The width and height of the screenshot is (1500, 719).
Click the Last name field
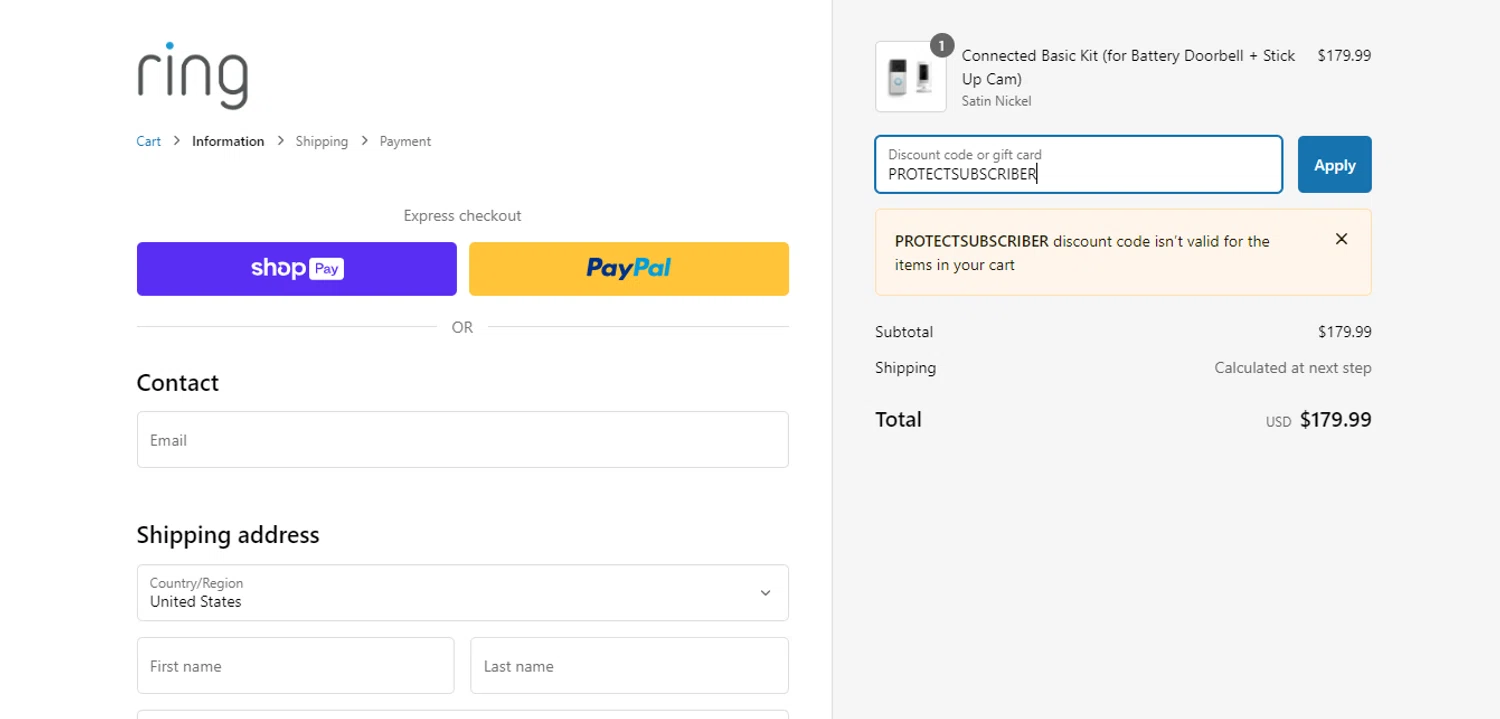coord(629,666)
